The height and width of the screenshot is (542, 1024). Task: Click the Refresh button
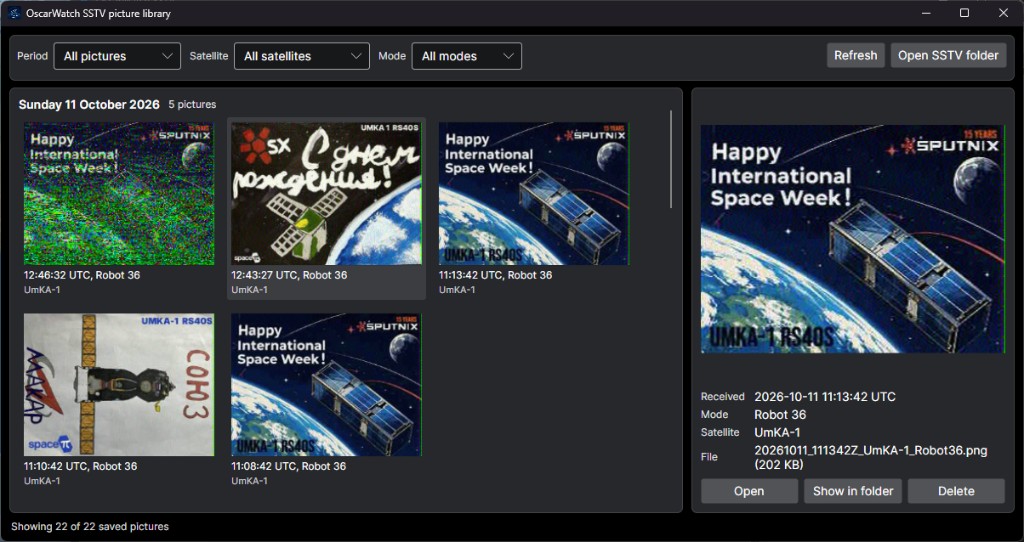tap(856, 56)
